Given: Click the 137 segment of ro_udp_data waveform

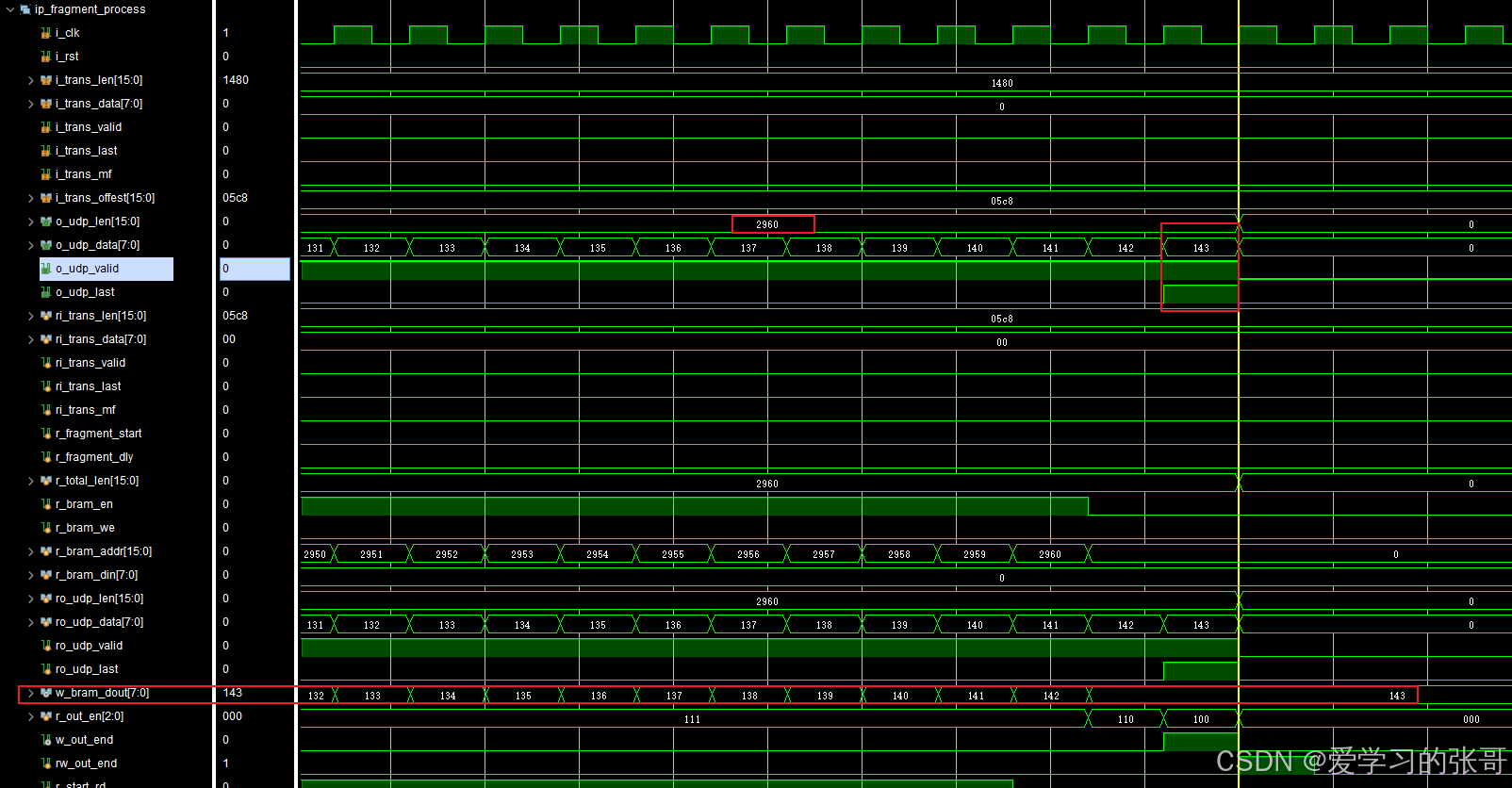Looking at the screenshot, I should 748,625.
